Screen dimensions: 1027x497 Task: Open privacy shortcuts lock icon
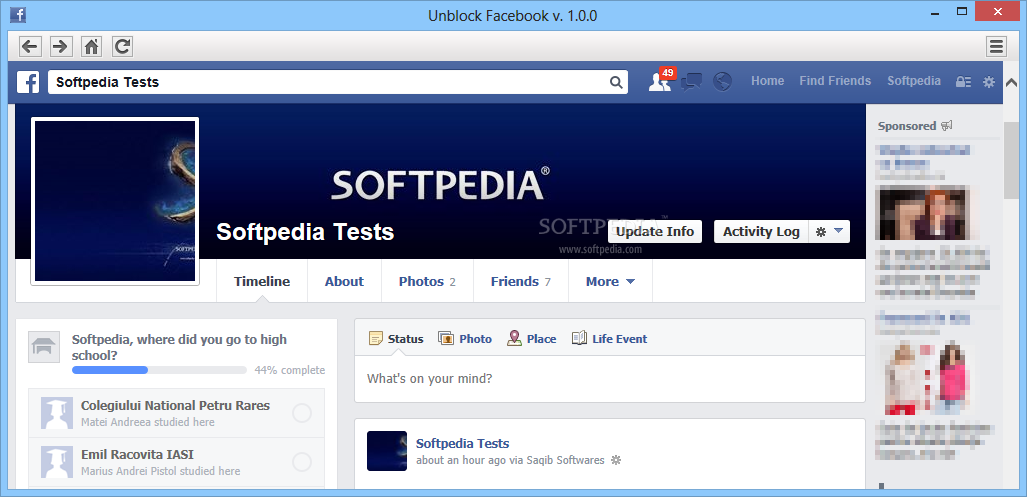963,82
